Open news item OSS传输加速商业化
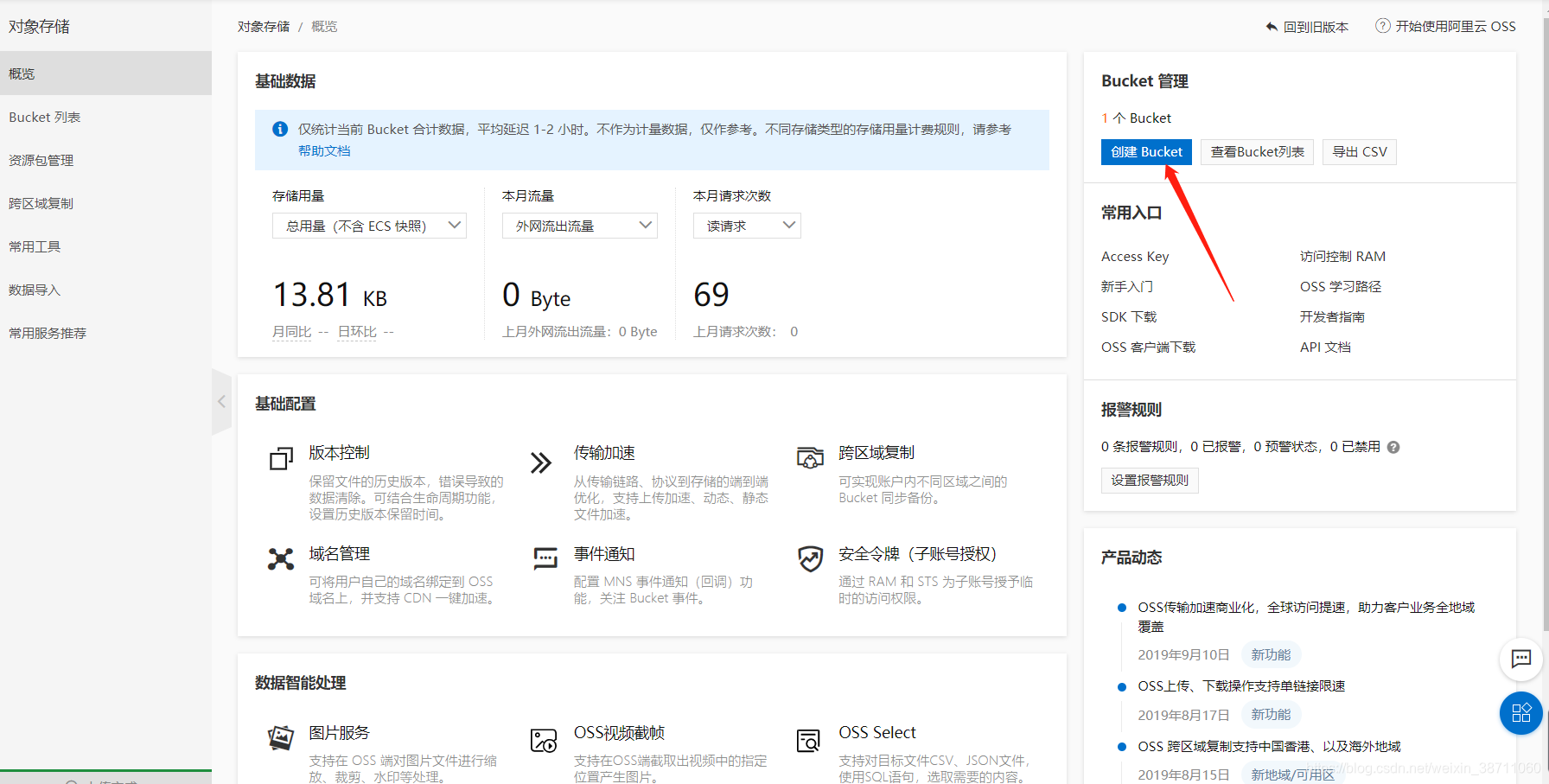This screenshot has height=784, width=1549. [1306, 617]
